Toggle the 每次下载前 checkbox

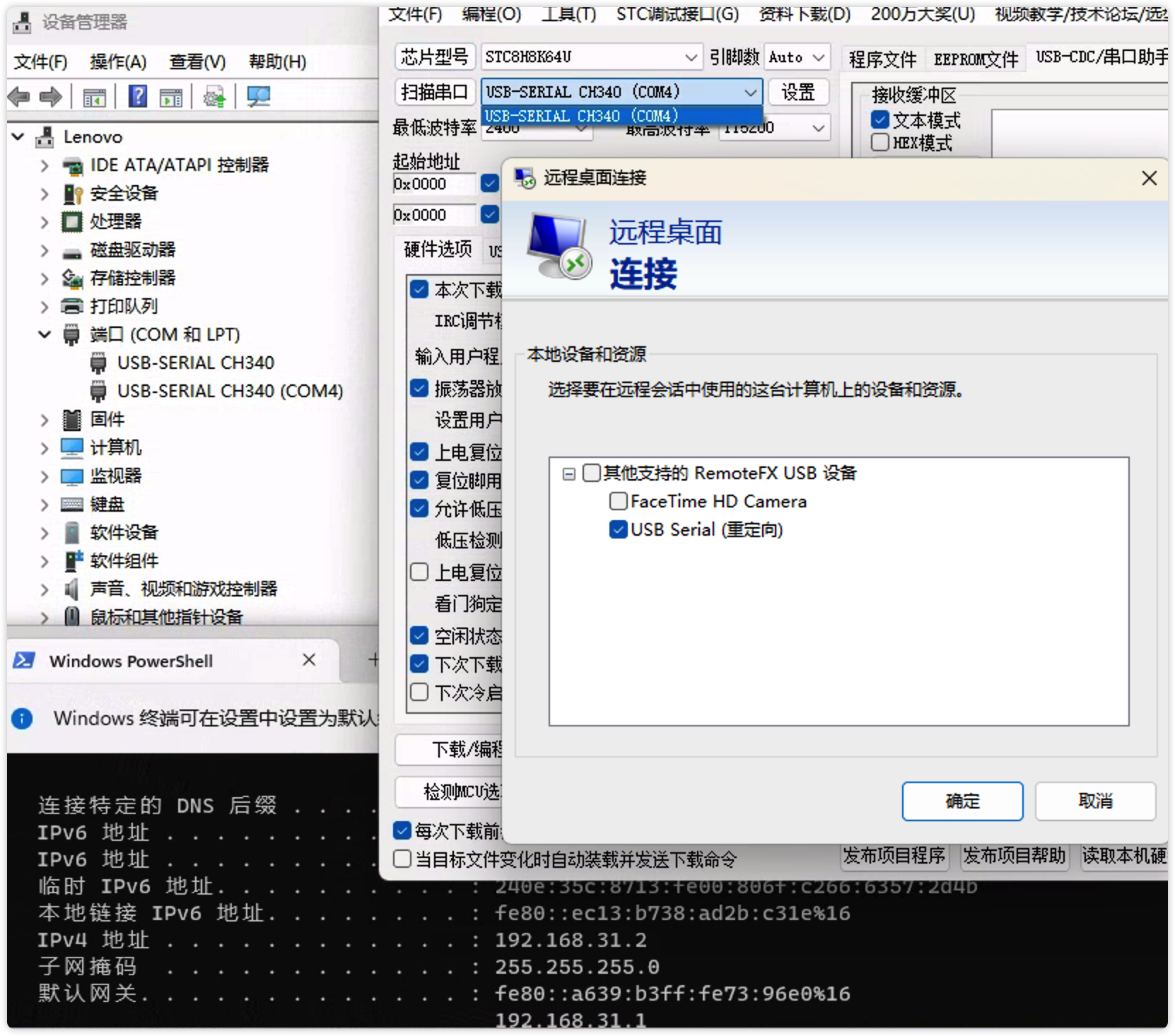[x=402, y=830]
